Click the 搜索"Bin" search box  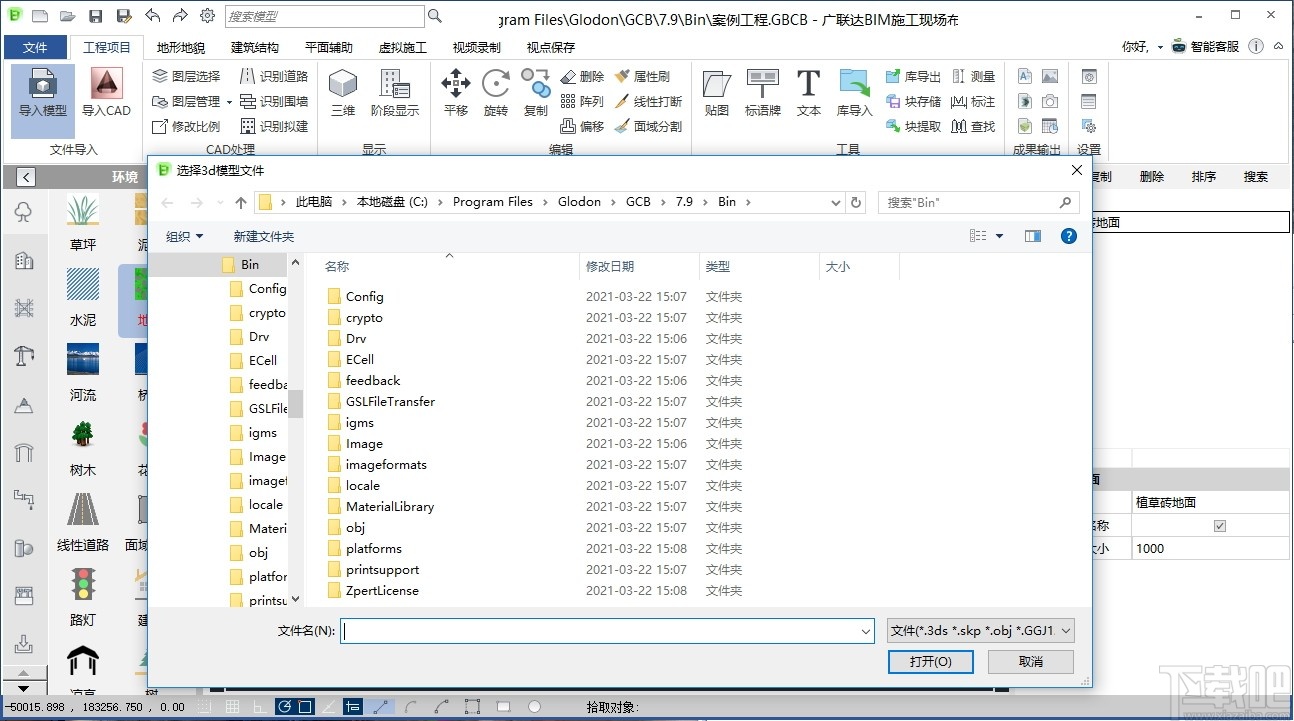click(979, 202)
